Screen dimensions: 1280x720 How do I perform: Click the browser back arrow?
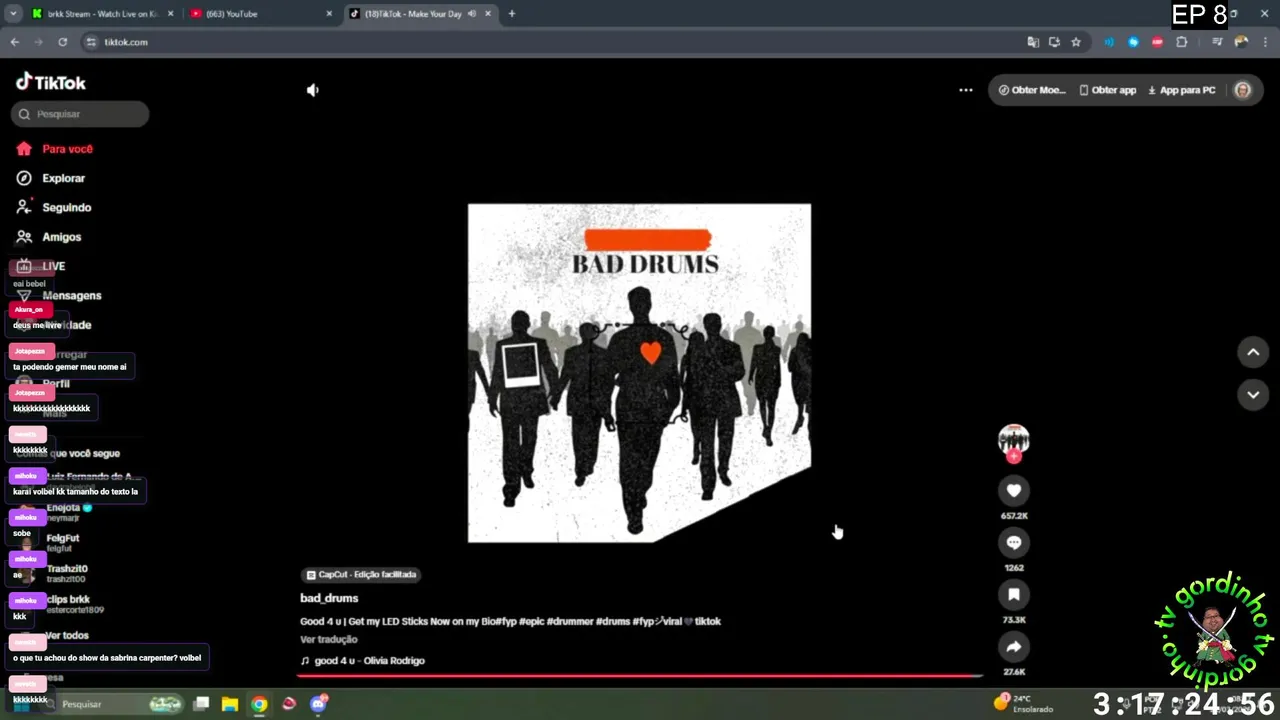click(15, 42)
